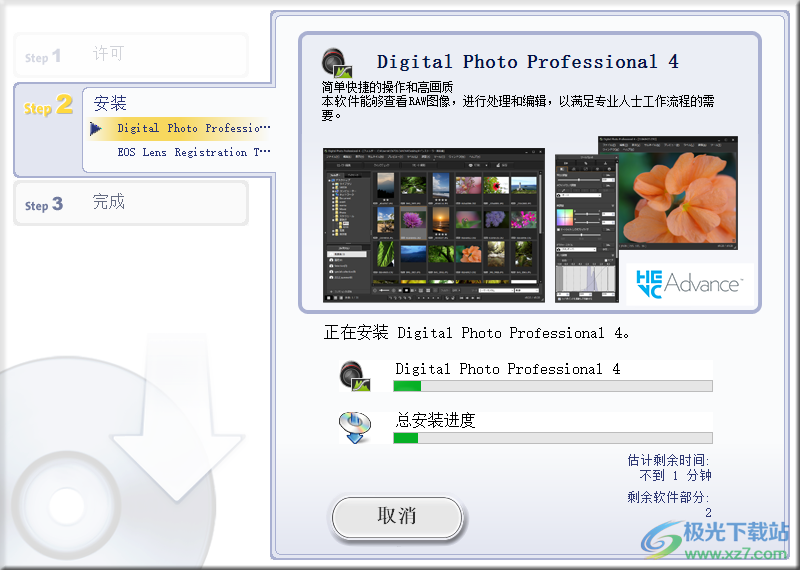Click the Digital Photo Professional 4 banner title
Image resolution: width=800 pixels, height=570 pixels.
coord(528,62)
